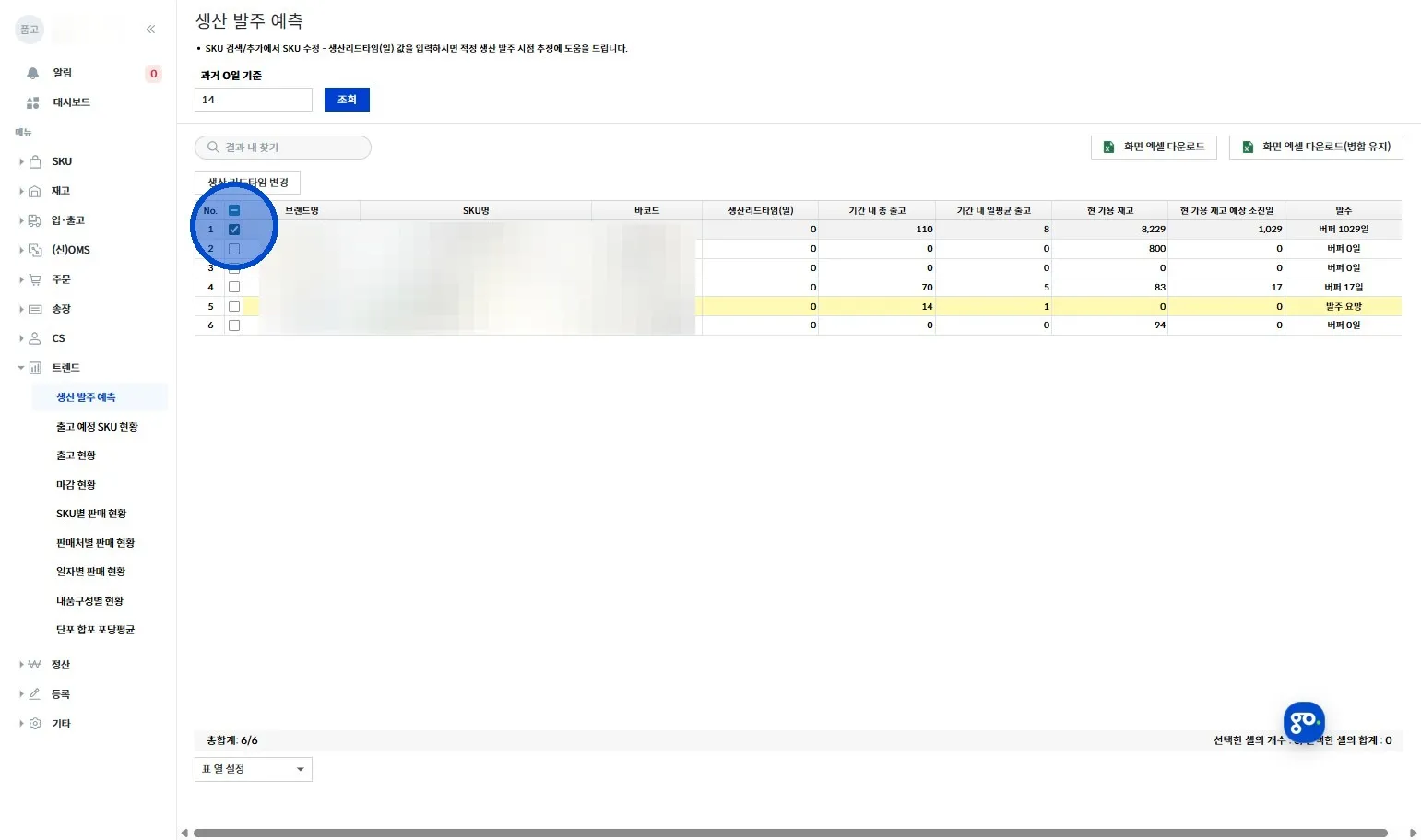Open the floating blue chat widget
Image resolution: width=1421 pixels, height=840 pixels.
coord(1304,722)
